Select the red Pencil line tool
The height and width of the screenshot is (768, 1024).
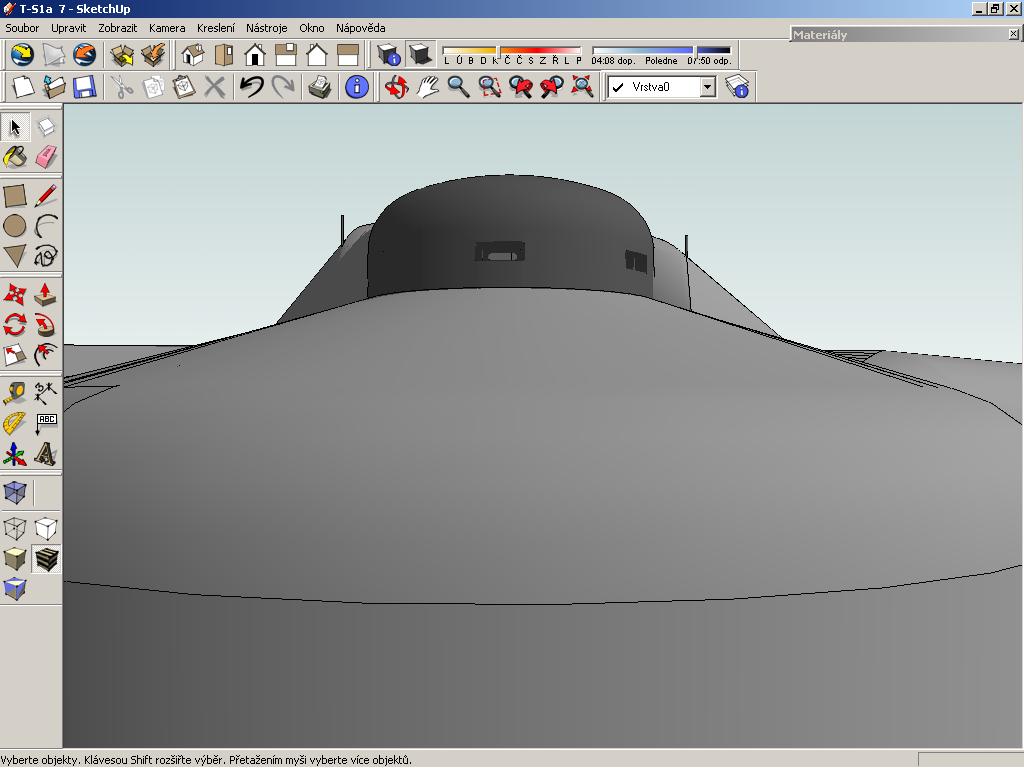point(46,196)
